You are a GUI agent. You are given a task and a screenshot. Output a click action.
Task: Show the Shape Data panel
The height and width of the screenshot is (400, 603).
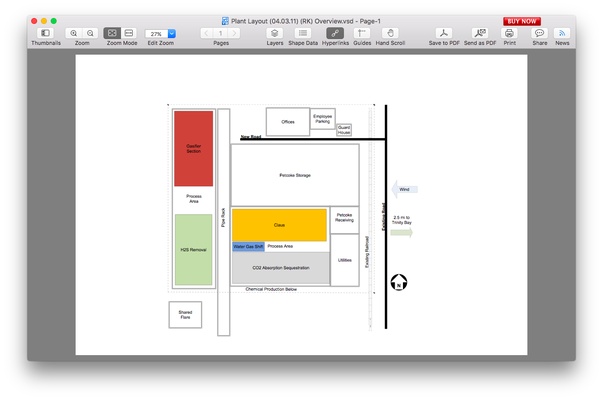(x=302, y=34)
